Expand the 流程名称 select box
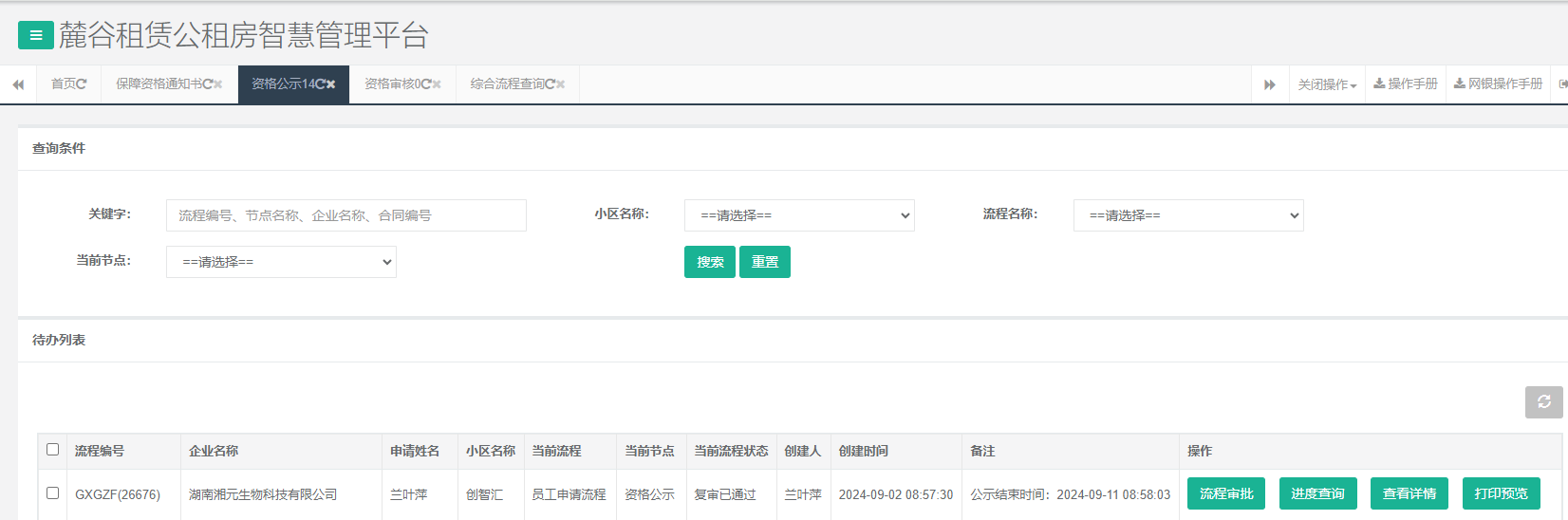This screenshot has width=1568, height=520. click(1187, 215)
